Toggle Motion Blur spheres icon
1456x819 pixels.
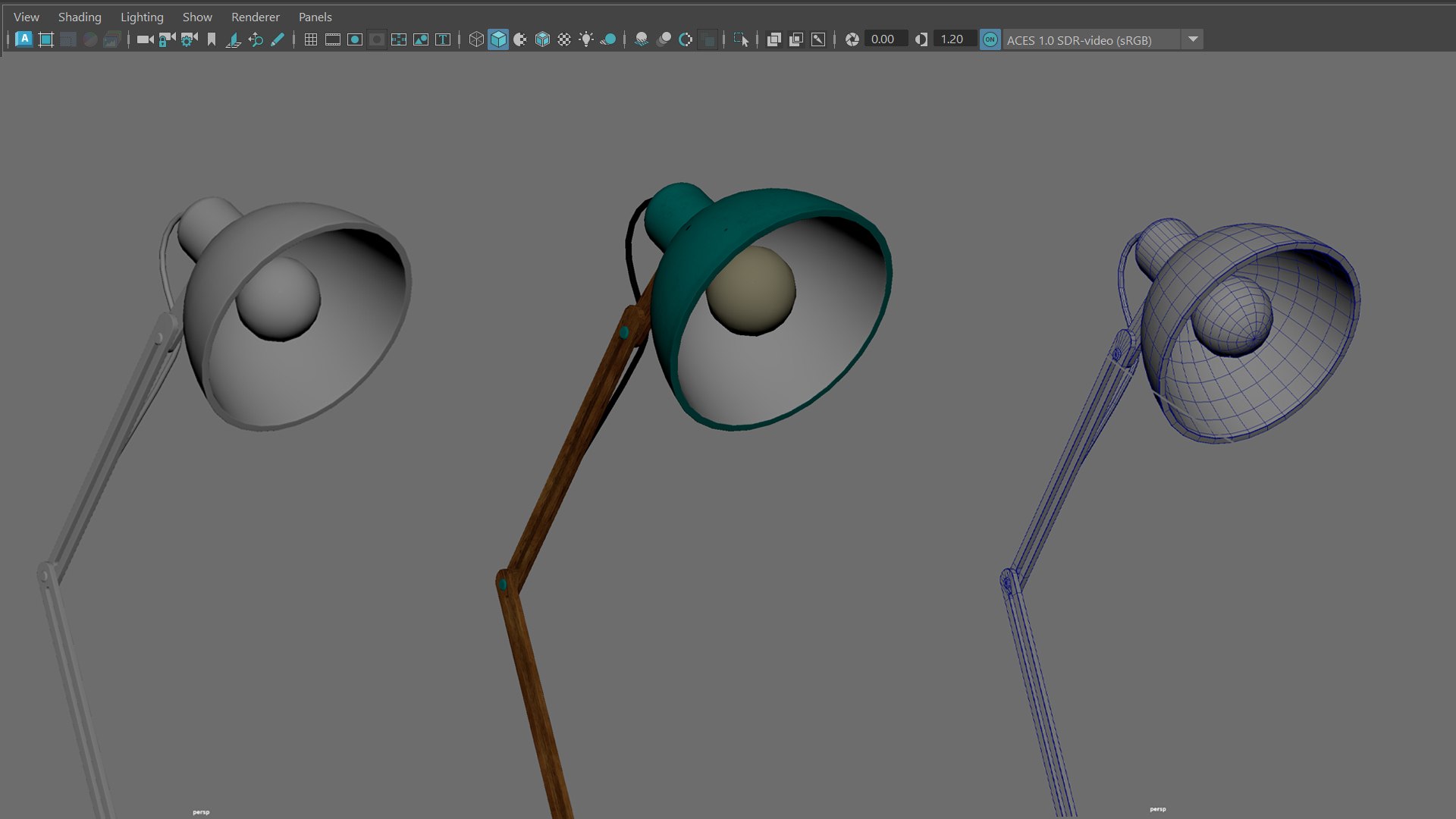click(x=664, y=39)
